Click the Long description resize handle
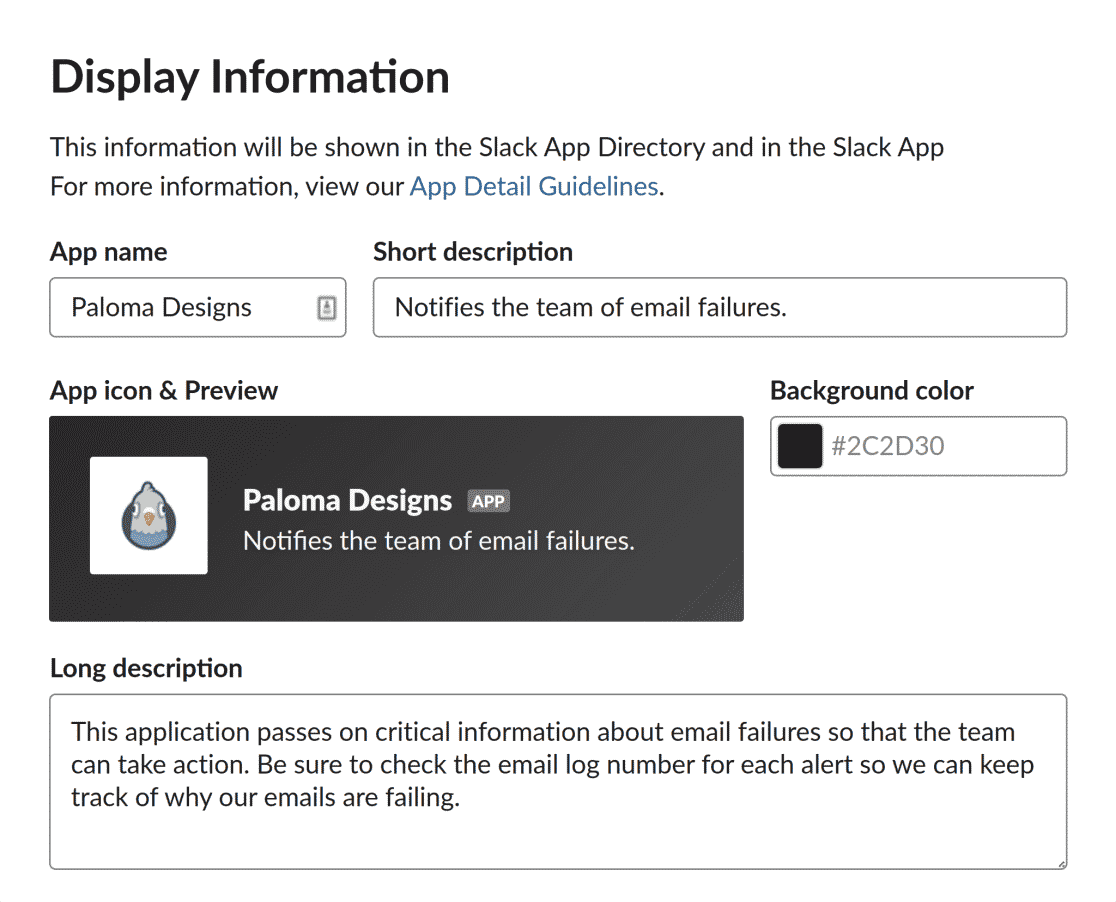Screen dimensions: 1116x902 [1061, 864]
